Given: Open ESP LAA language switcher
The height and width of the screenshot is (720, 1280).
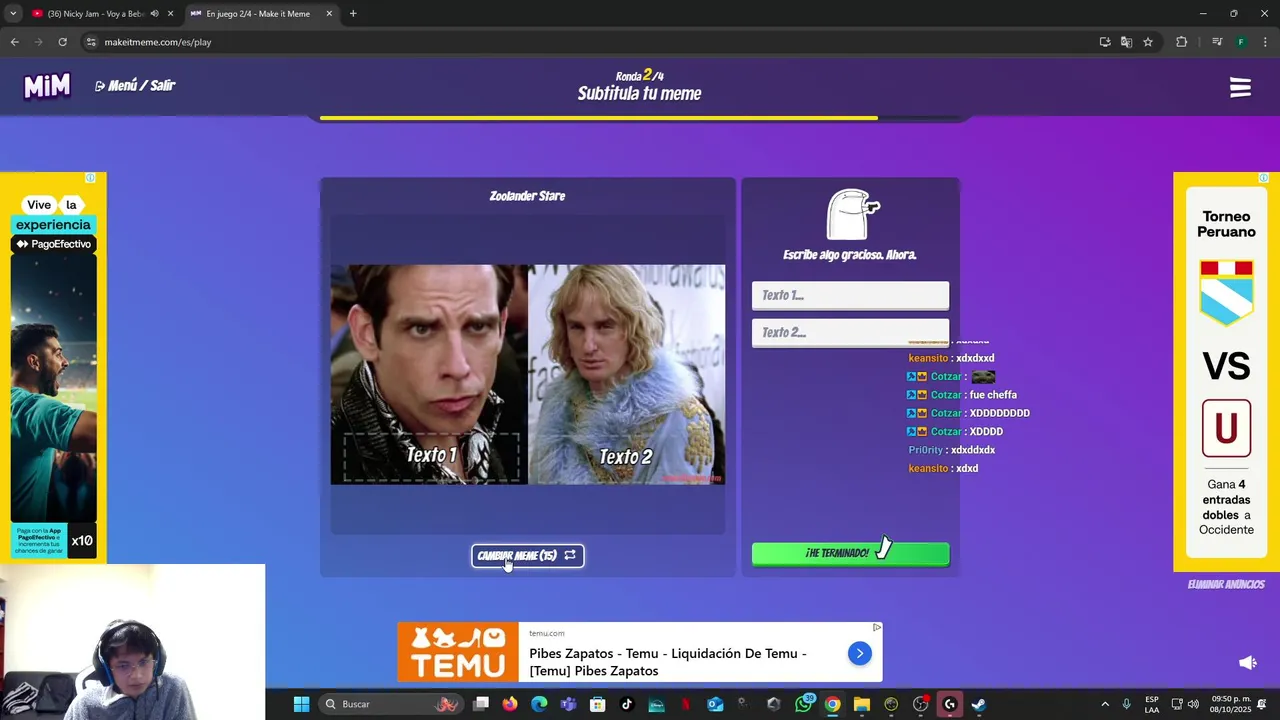Looking at the screenshot, I should pos(1152,704).
